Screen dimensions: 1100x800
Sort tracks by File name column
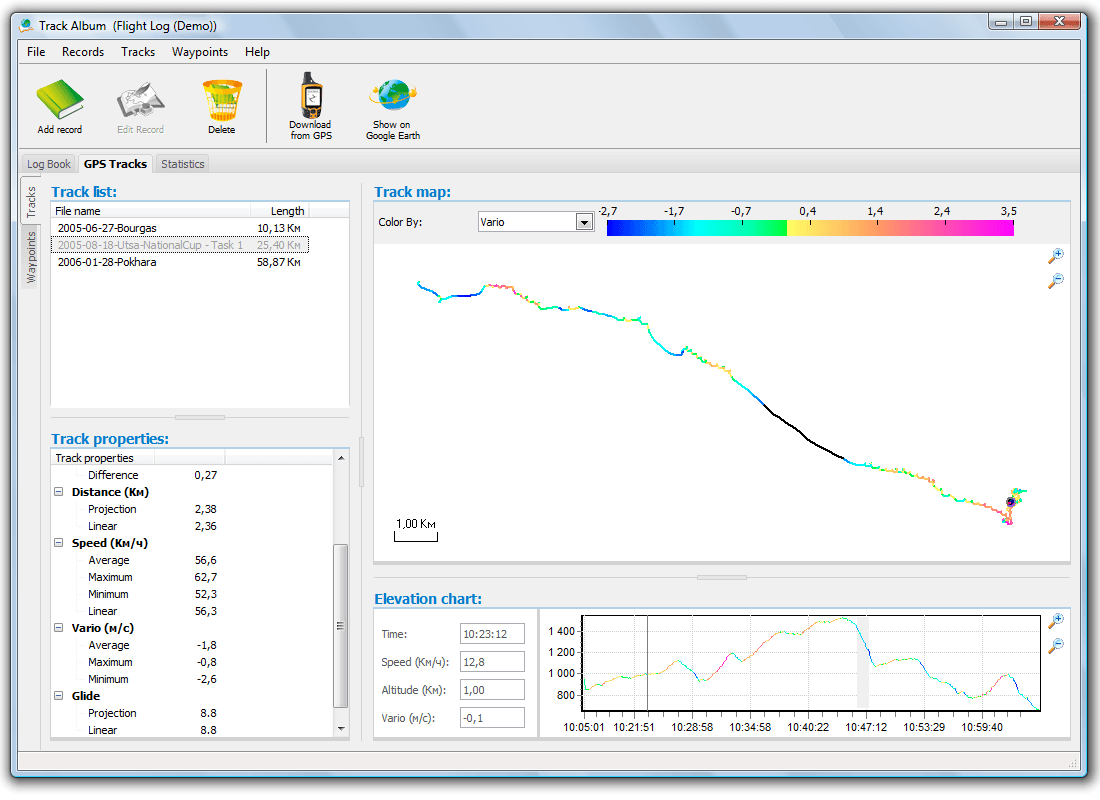151,211
